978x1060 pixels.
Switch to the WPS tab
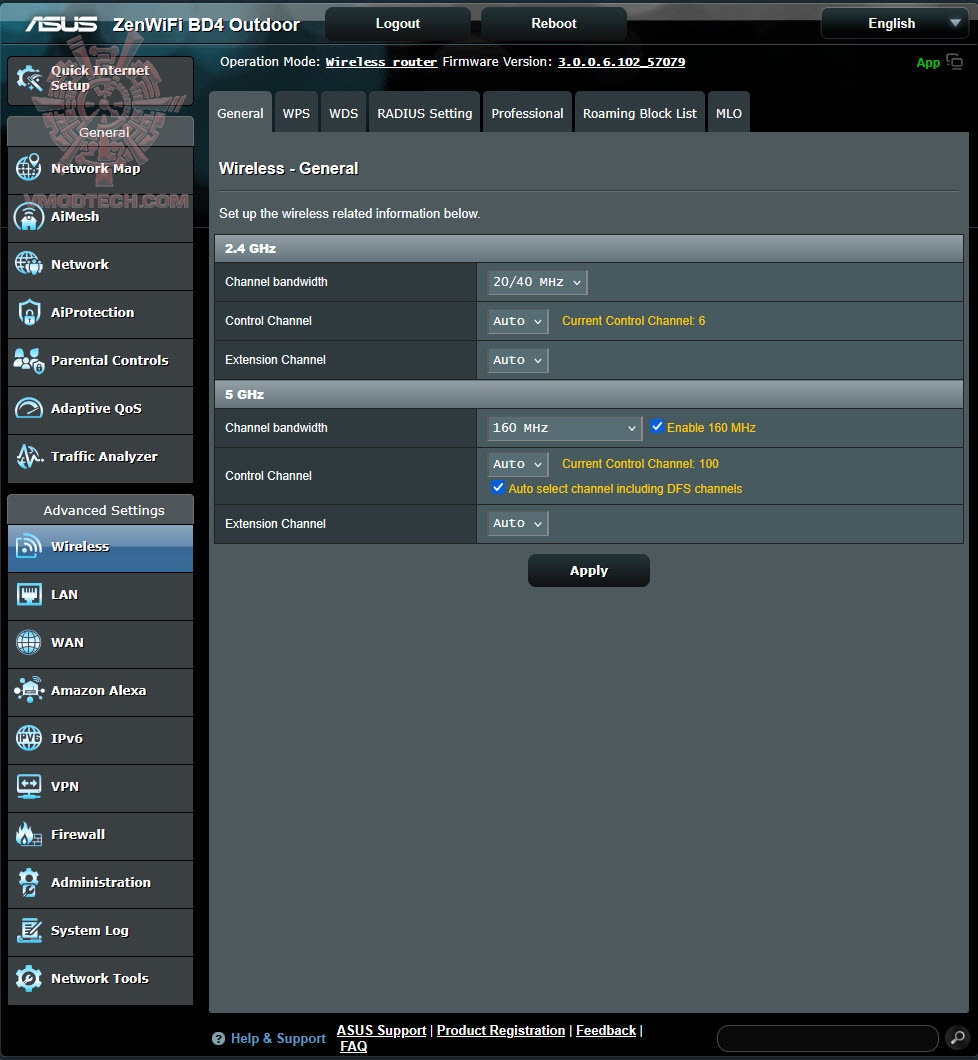(x=296, y=113)
